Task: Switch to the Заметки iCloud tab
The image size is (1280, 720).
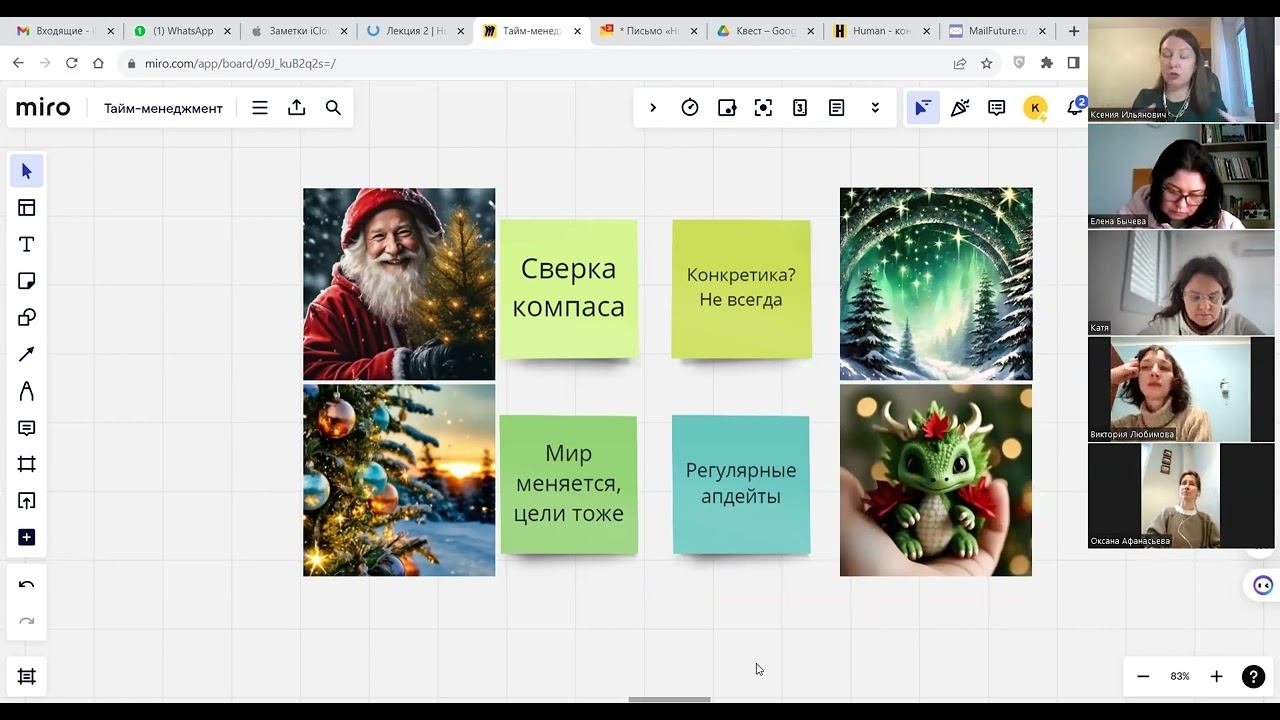Action: click(297, 31)
